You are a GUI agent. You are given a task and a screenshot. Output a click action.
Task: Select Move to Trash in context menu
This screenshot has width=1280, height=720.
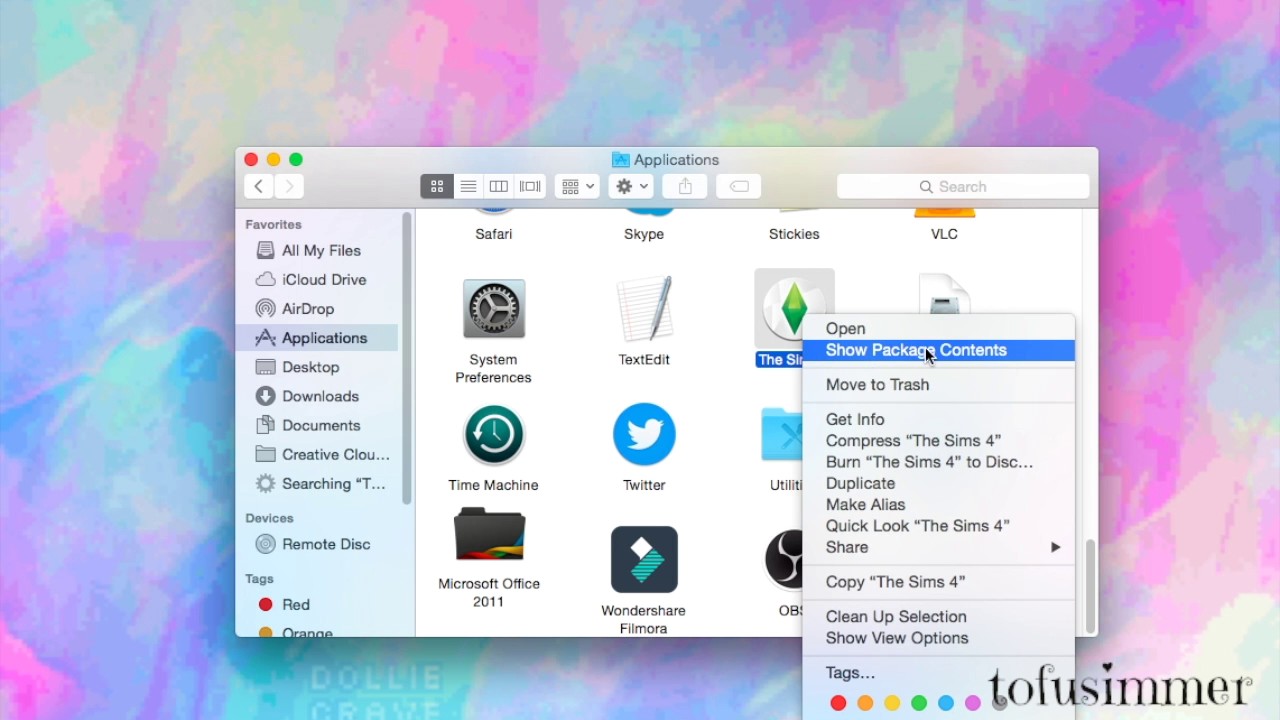click(x=877, y=384)
